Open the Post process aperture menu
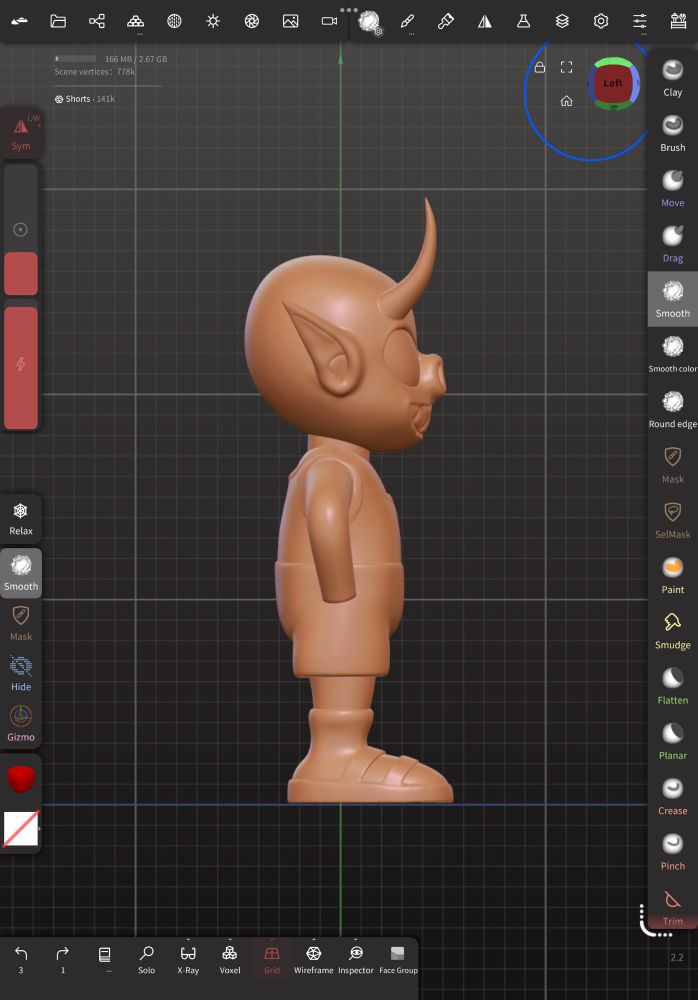Viewport: 698px width, 1000px height. (x=252, y=21)
